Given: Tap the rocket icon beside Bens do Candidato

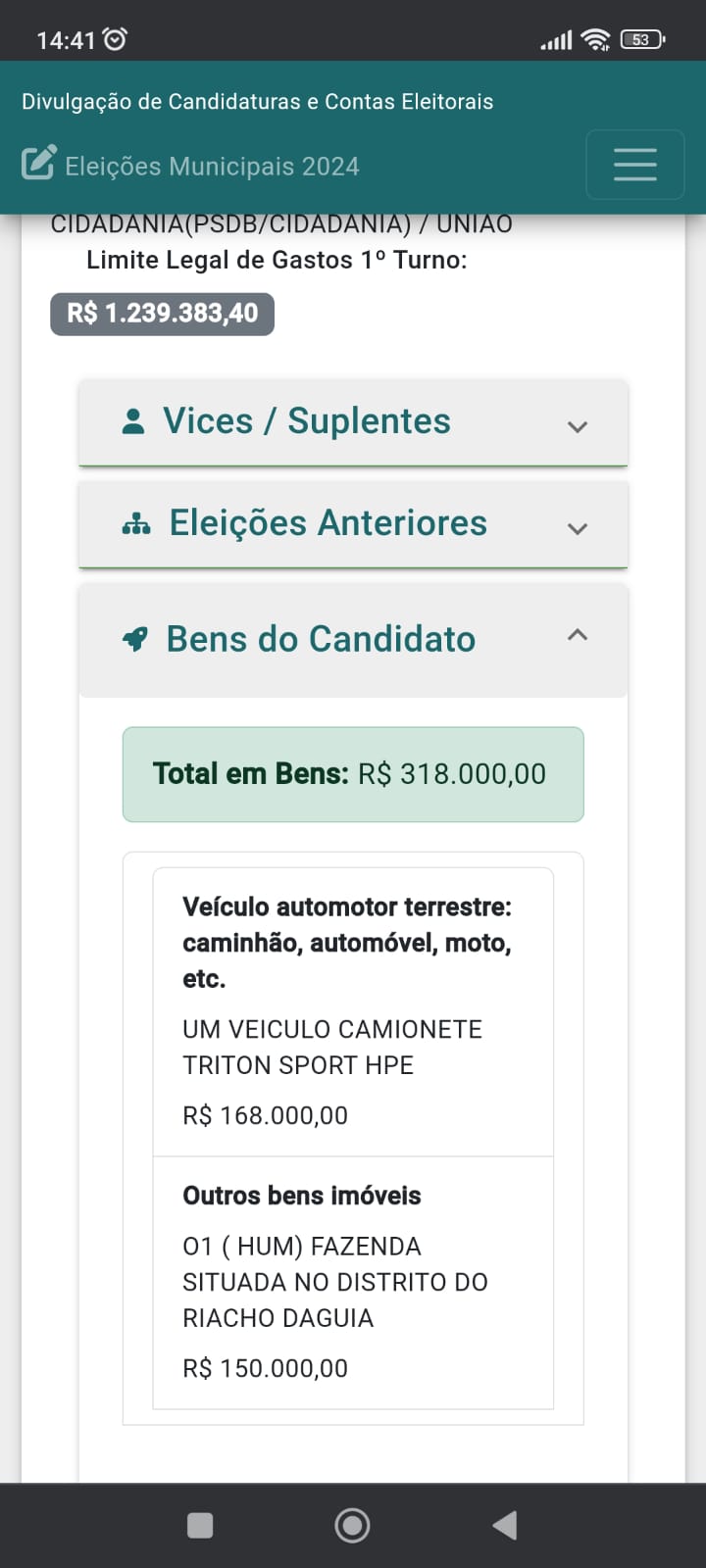Looking at the screenshot, I should pyautogui.click(x=135, y=640).
